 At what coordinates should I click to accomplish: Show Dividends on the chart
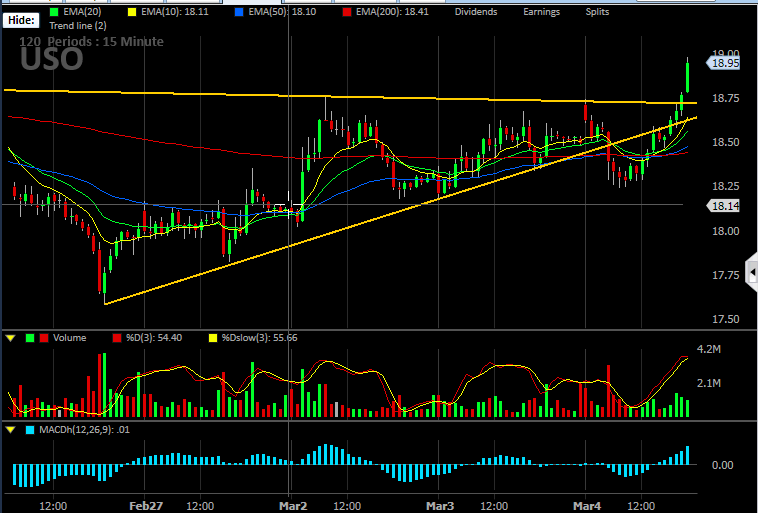tap(476, 12)
